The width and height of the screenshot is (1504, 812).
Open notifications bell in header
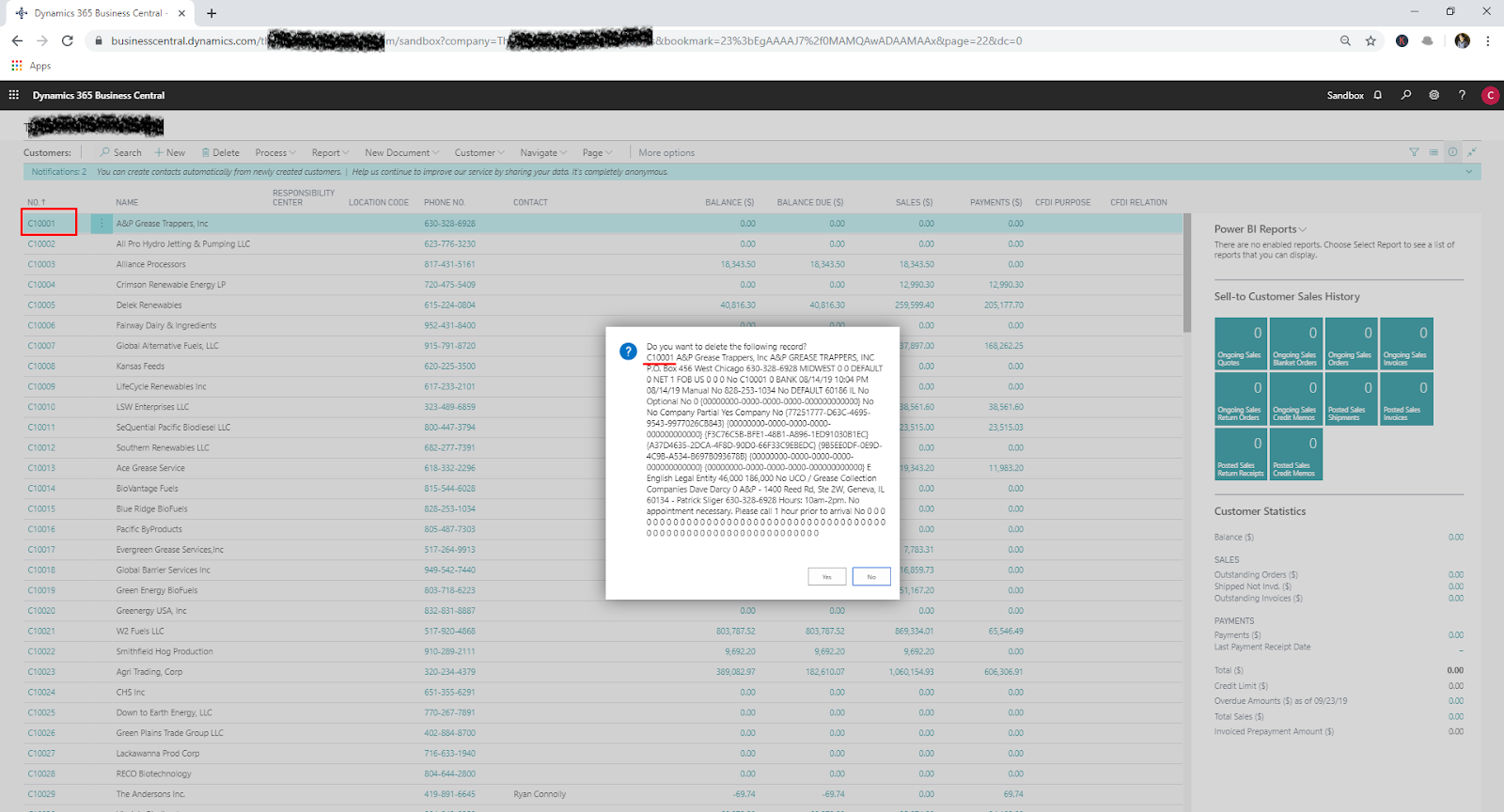(1378, 95)
